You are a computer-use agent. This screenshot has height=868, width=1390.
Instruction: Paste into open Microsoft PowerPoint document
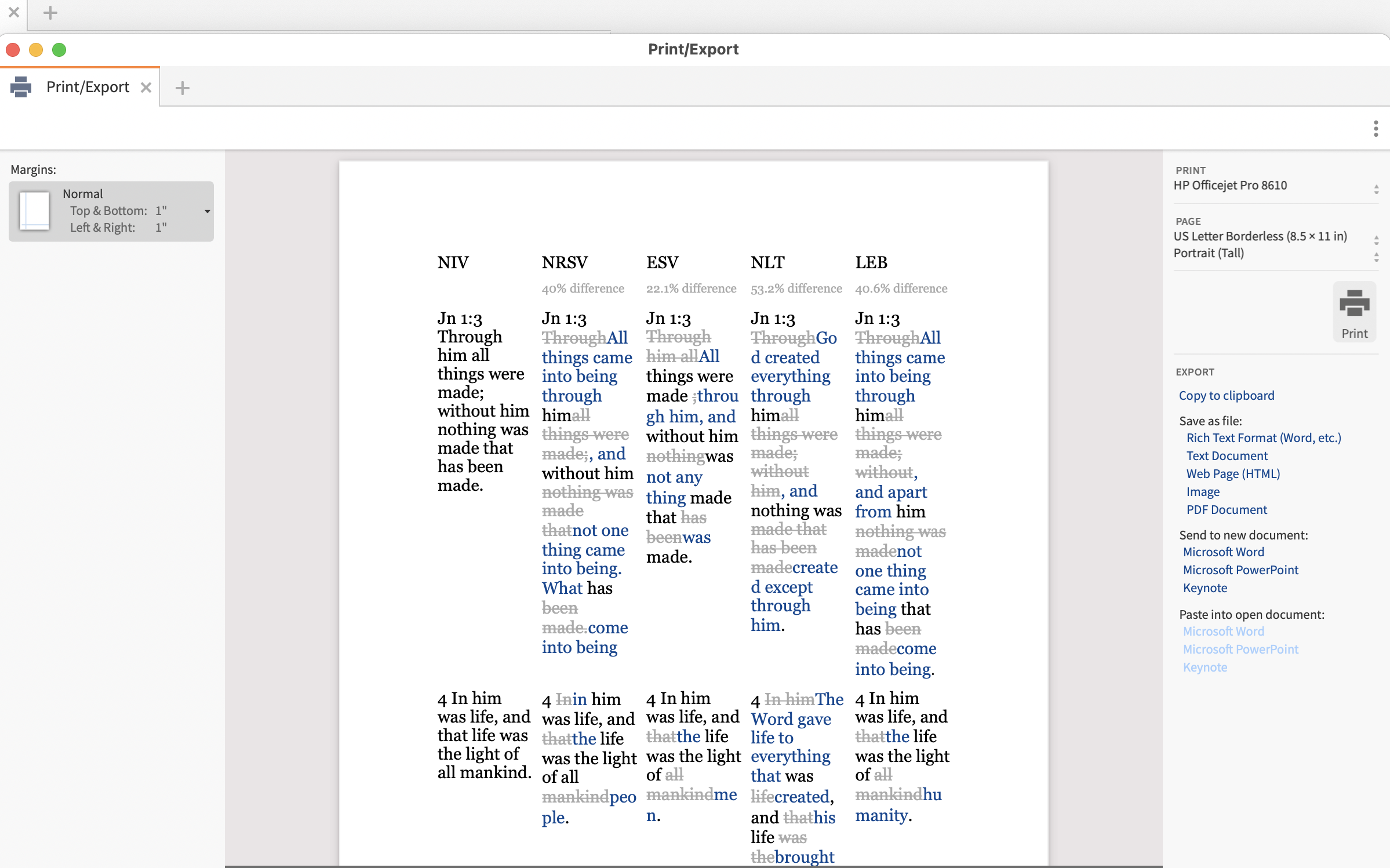pyautogui.click(x=1240, y=650)
